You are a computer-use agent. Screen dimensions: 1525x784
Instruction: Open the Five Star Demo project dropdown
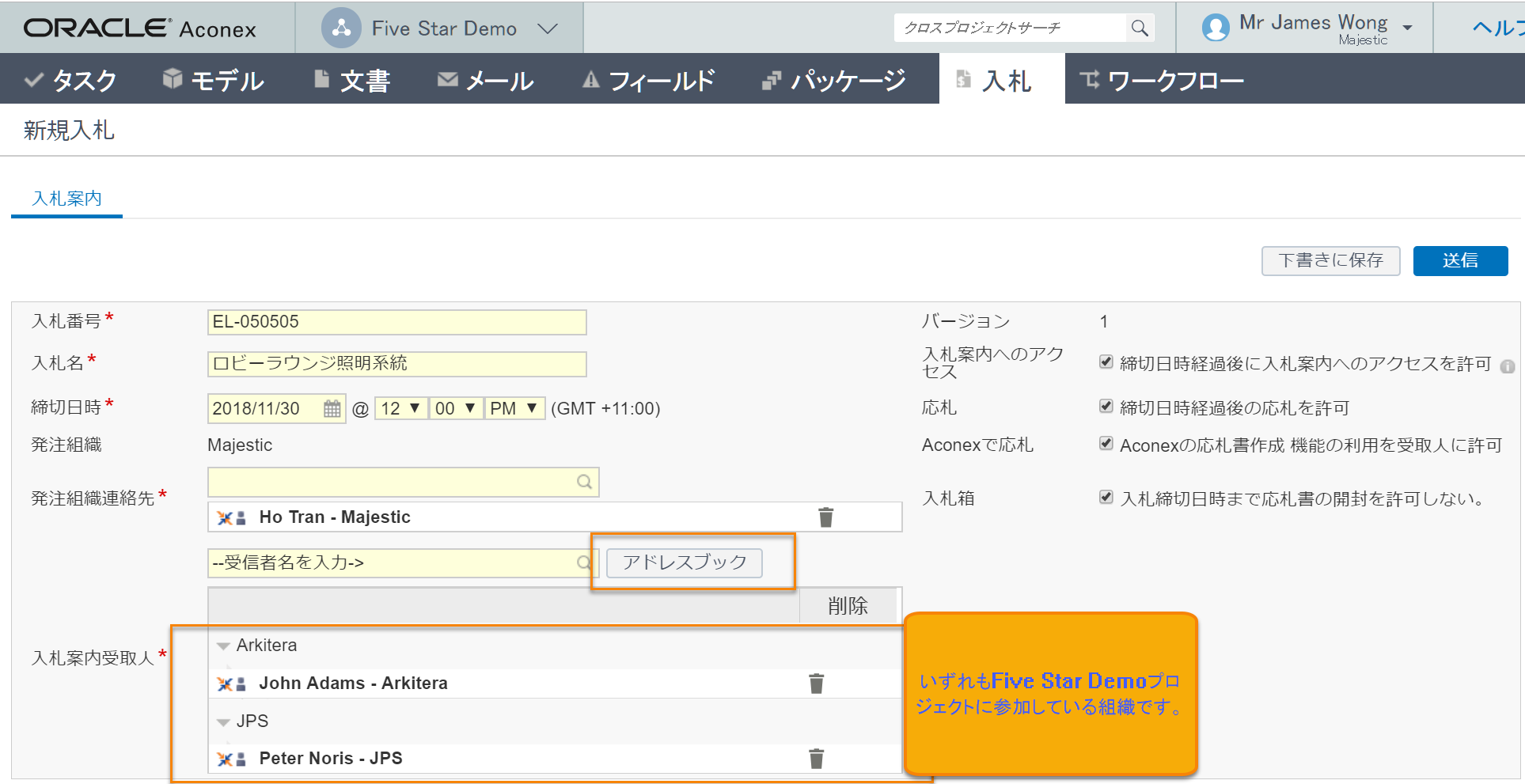pyautogui.click(x=548, y=28)
